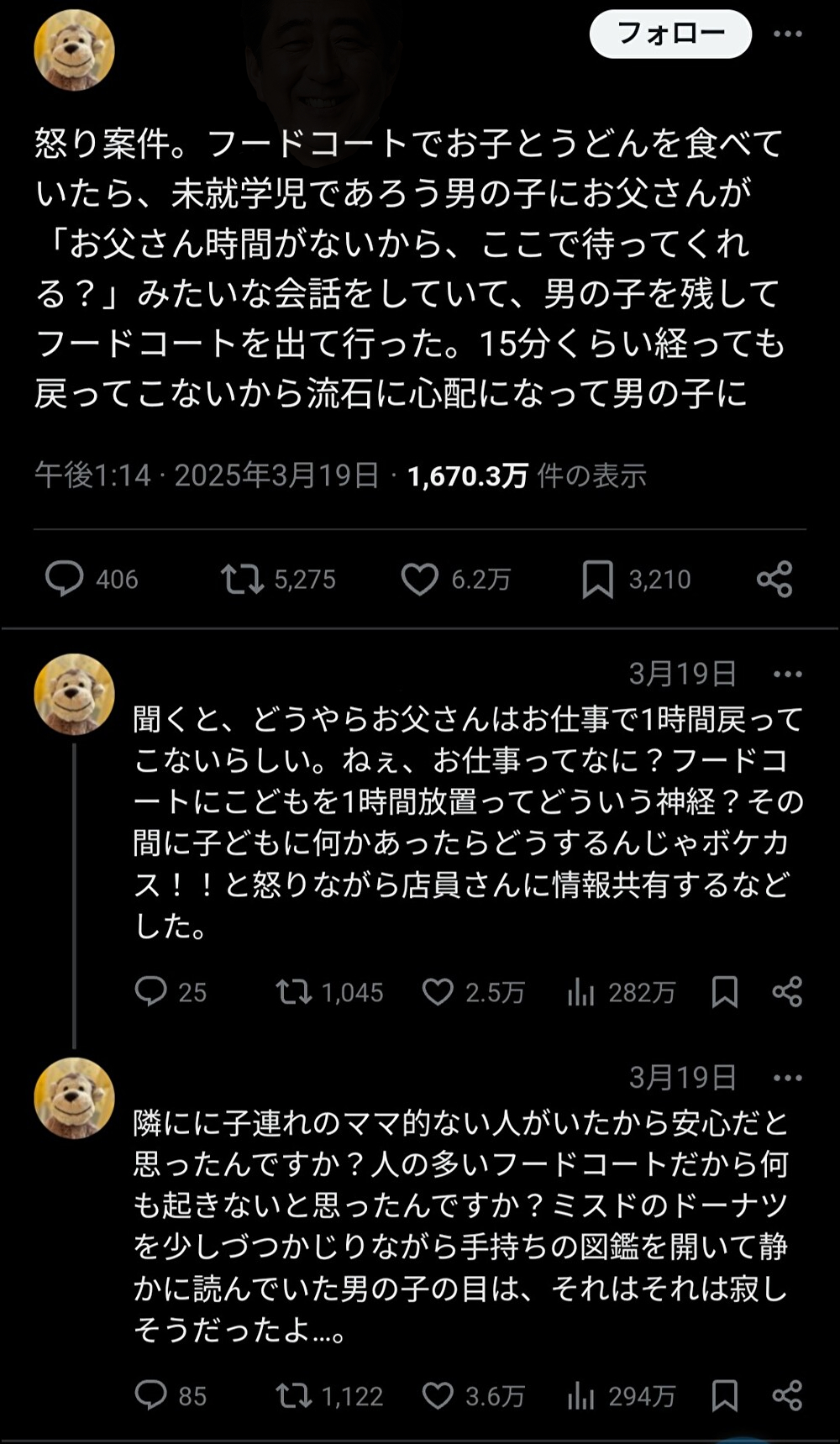Image resolution: width=840 pixels, height=1444 pixels.
Task: Open more options on first reply
Action: click(x=787, y=674)
